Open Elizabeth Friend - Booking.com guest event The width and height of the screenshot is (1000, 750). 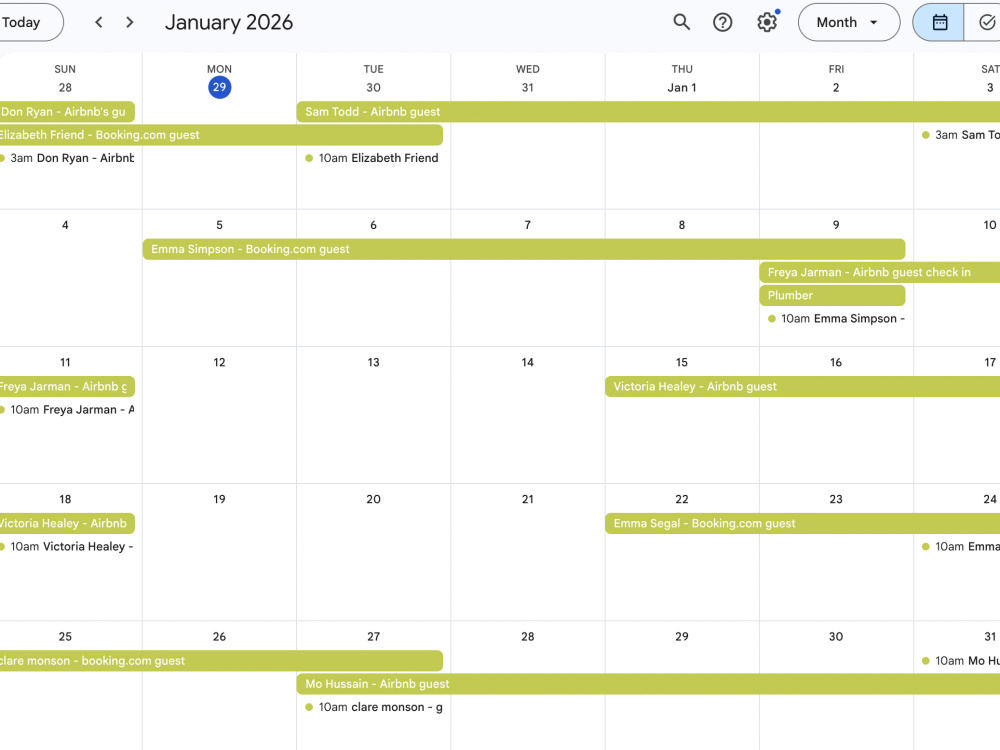(220, 135)
